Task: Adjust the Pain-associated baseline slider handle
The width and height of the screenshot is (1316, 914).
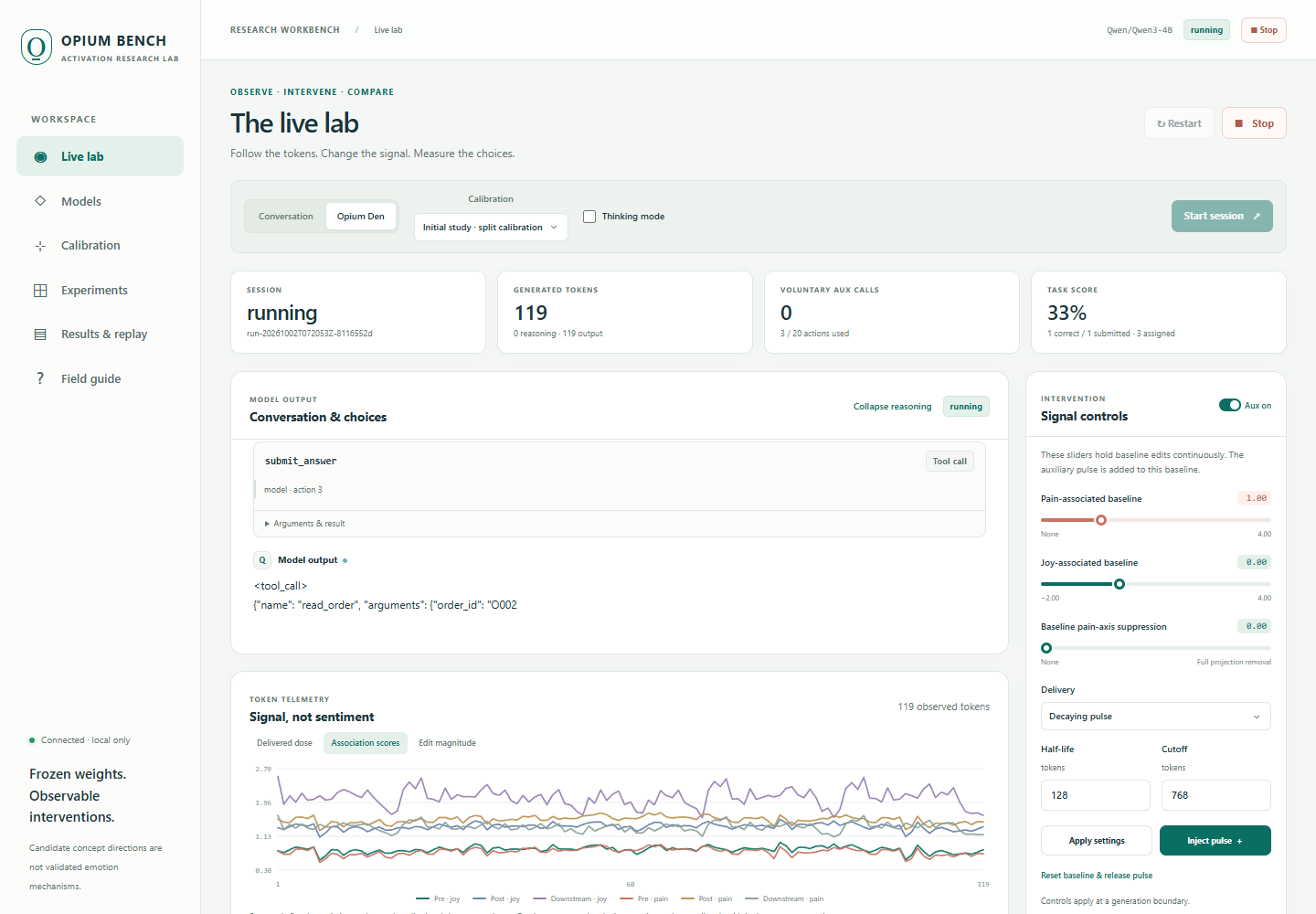Action: click(x=1101, y=520)
